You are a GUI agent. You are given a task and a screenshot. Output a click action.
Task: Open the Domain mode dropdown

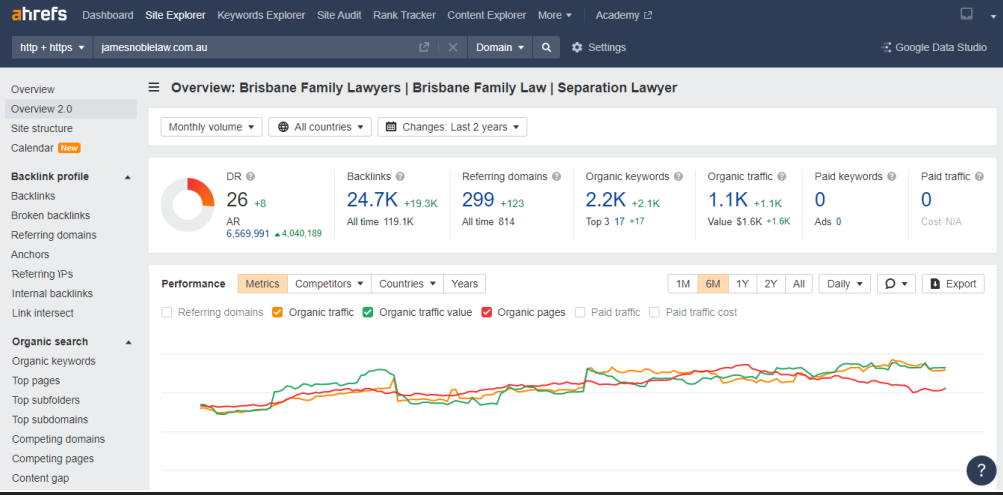(500, 47)
